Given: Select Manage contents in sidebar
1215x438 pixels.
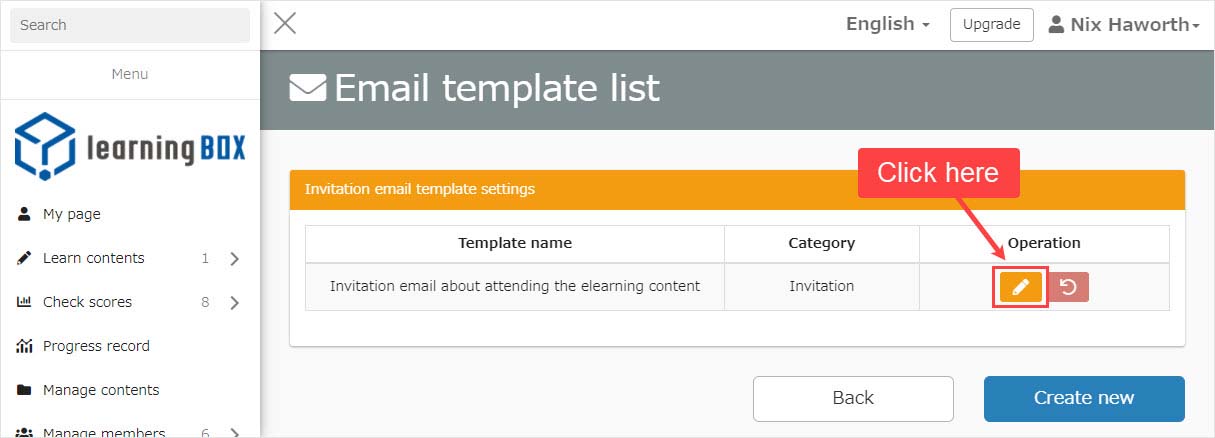Looking at the screenshot, I should [x=101, y=390].
